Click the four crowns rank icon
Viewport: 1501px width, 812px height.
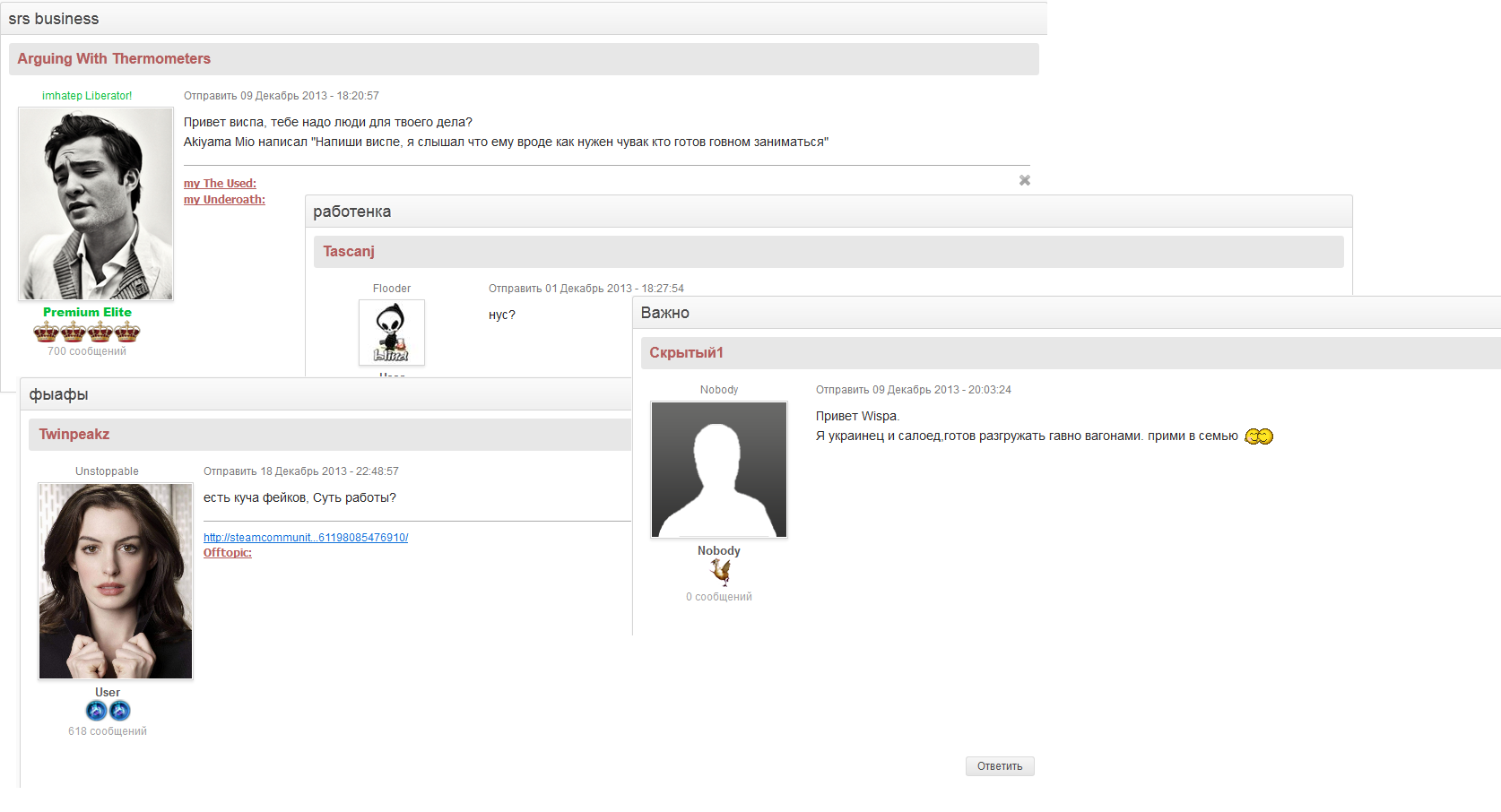[87, 333]
